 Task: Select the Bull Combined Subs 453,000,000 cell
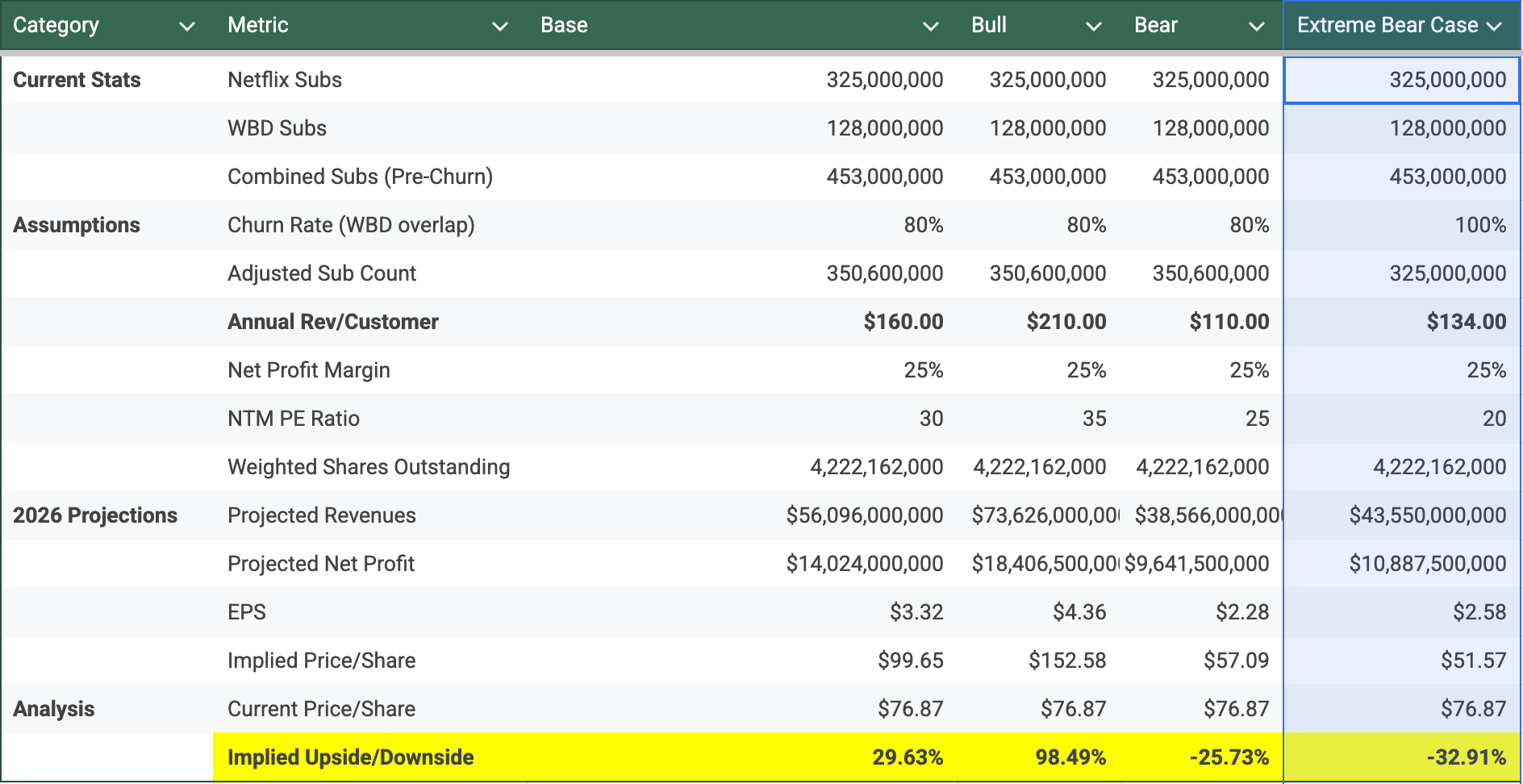(1039, 177)
